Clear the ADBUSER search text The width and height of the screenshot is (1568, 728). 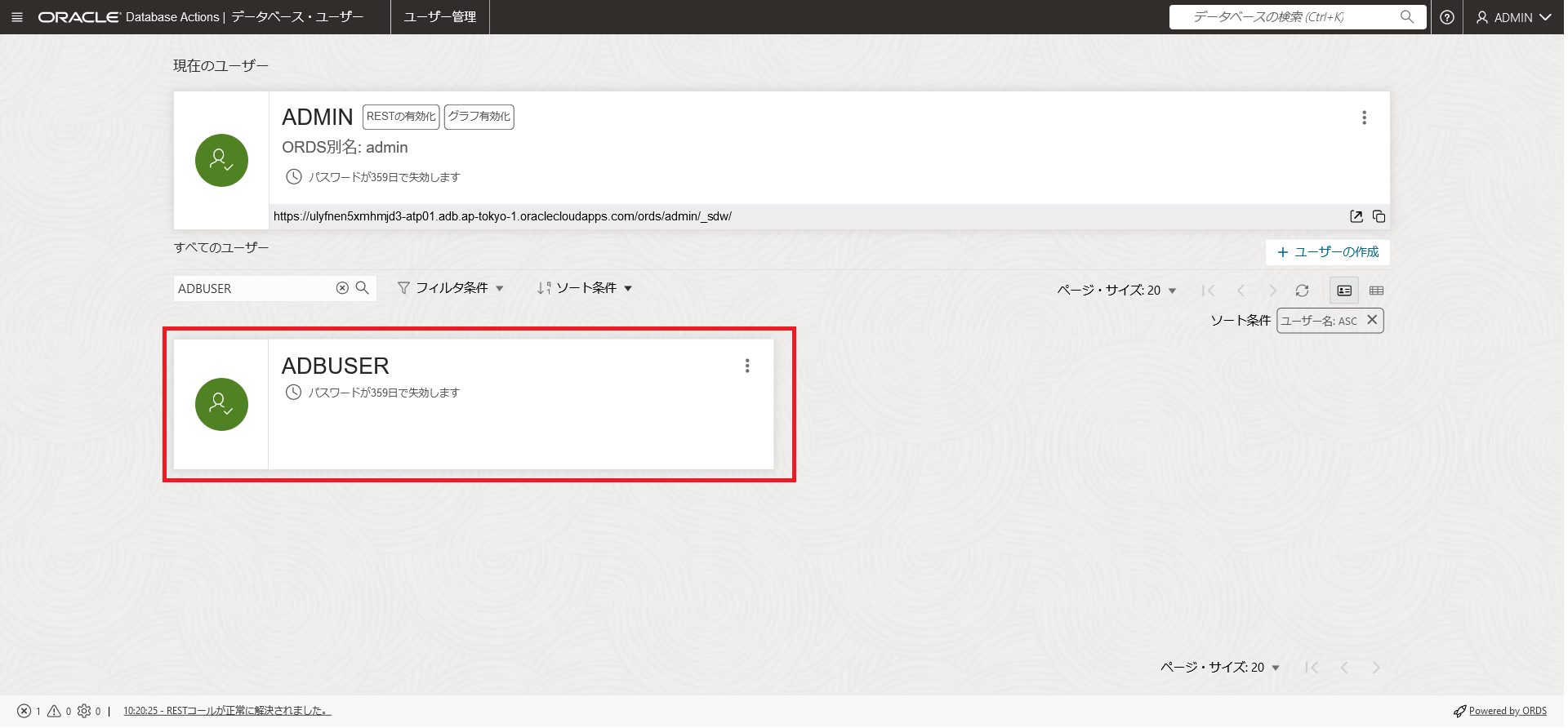pyautogui.click(x=342, y=288)
